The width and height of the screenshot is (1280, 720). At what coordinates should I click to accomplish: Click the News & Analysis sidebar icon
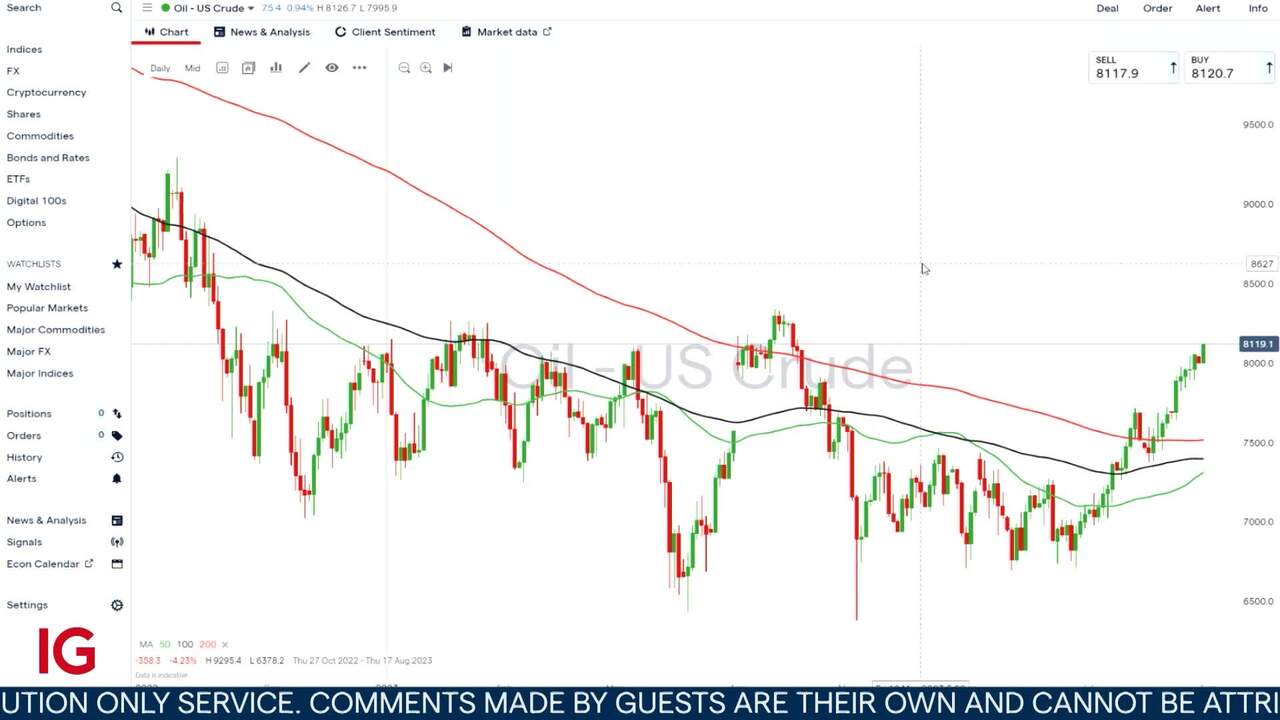pos(117,520)
